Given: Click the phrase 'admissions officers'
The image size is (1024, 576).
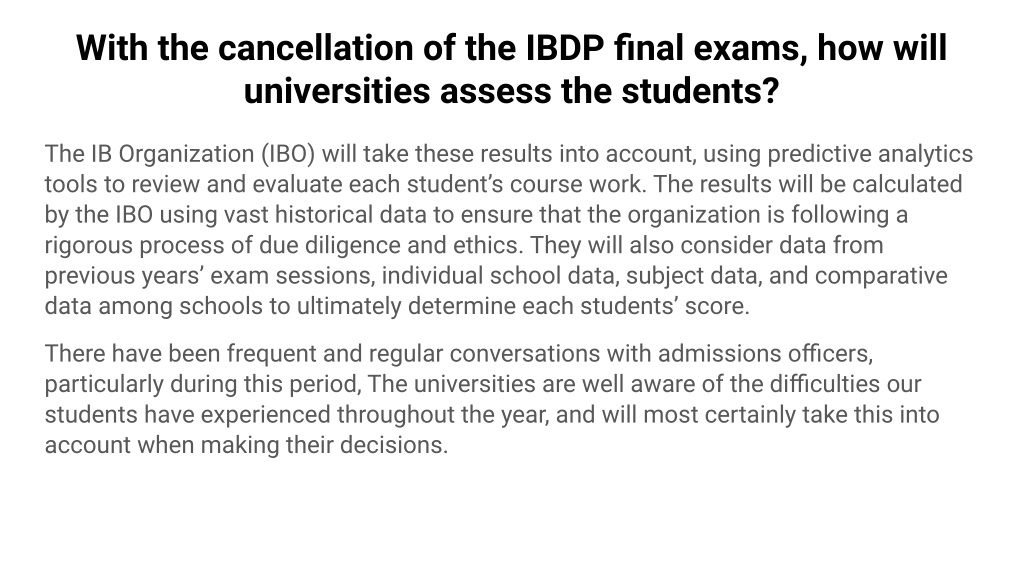Looking at the screenshot, I should tap(764, 353).
